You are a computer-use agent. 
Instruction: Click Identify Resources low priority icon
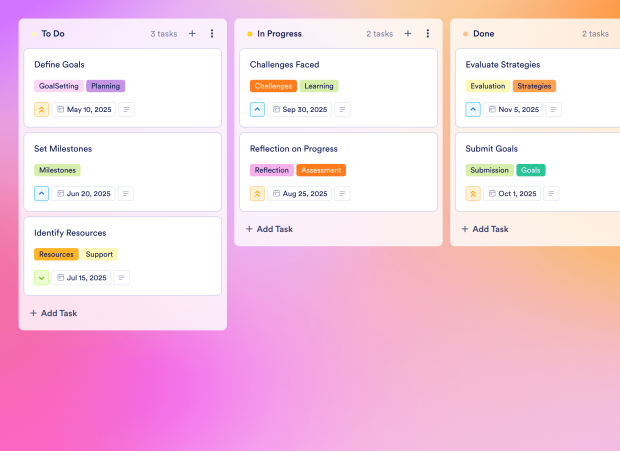point(42,278)
